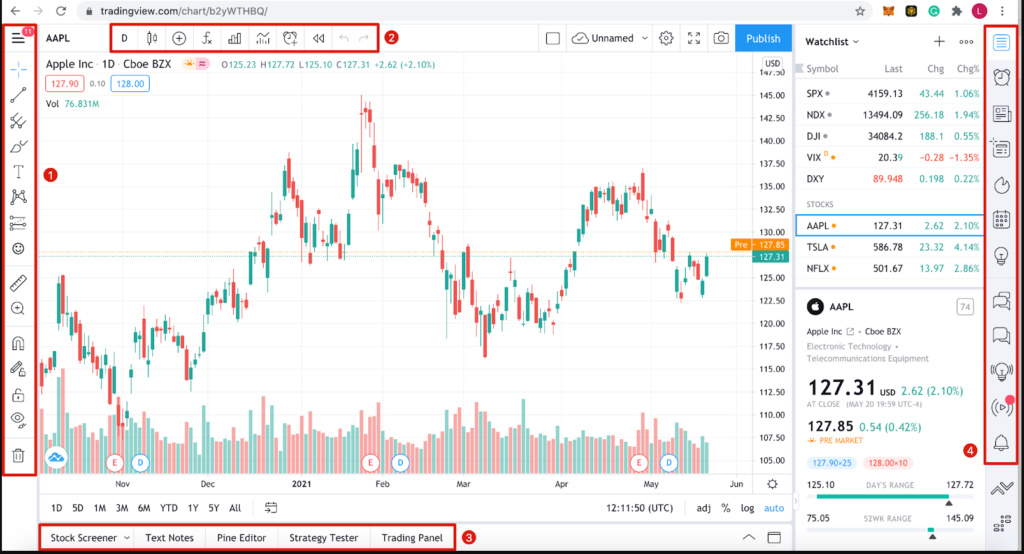Toggle stay in drawing mode

(x=18, y=369)
